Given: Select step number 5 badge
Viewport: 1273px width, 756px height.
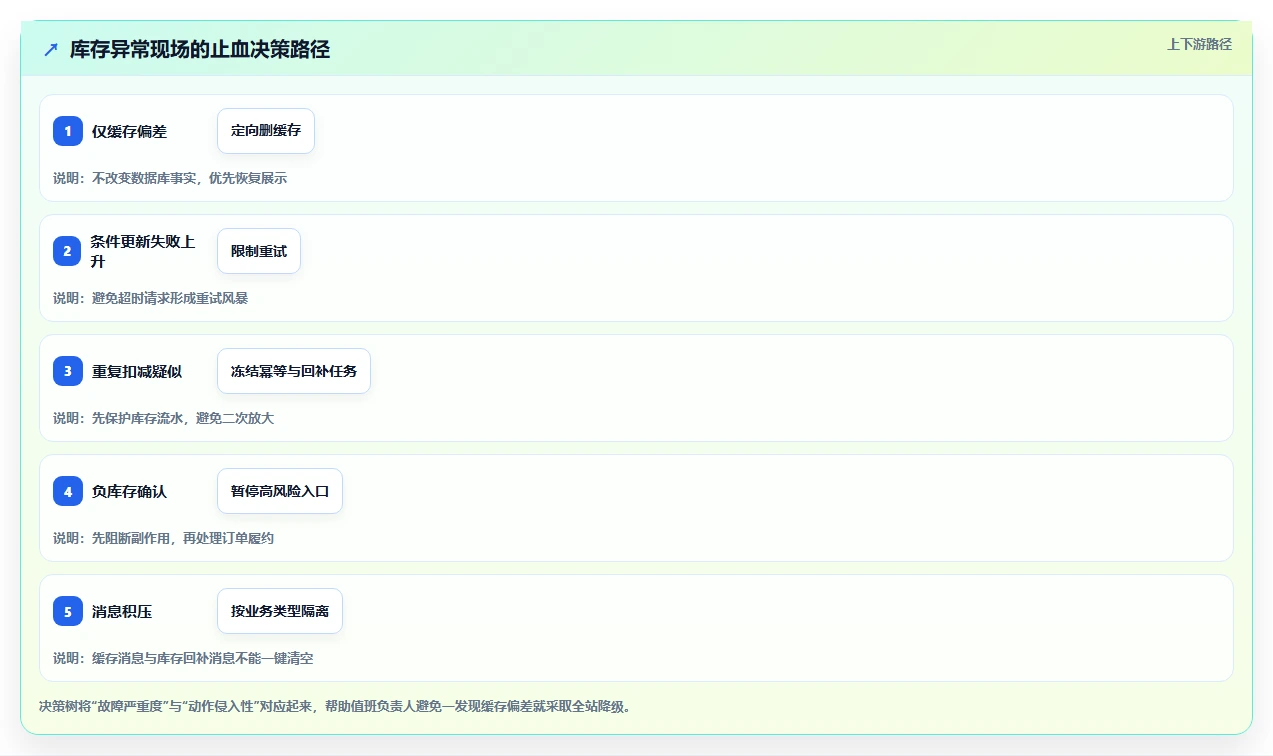Looking at the screenshot, I should coord(68,611).
